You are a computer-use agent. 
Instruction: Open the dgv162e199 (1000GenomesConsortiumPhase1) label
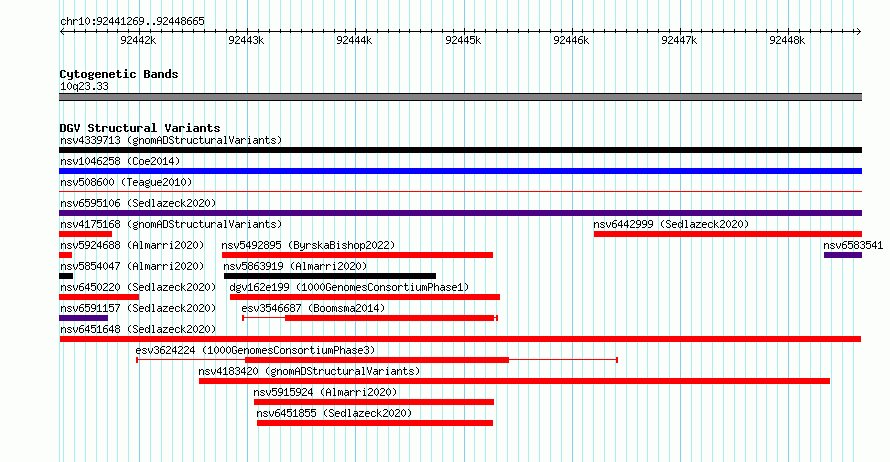[349, 287]
